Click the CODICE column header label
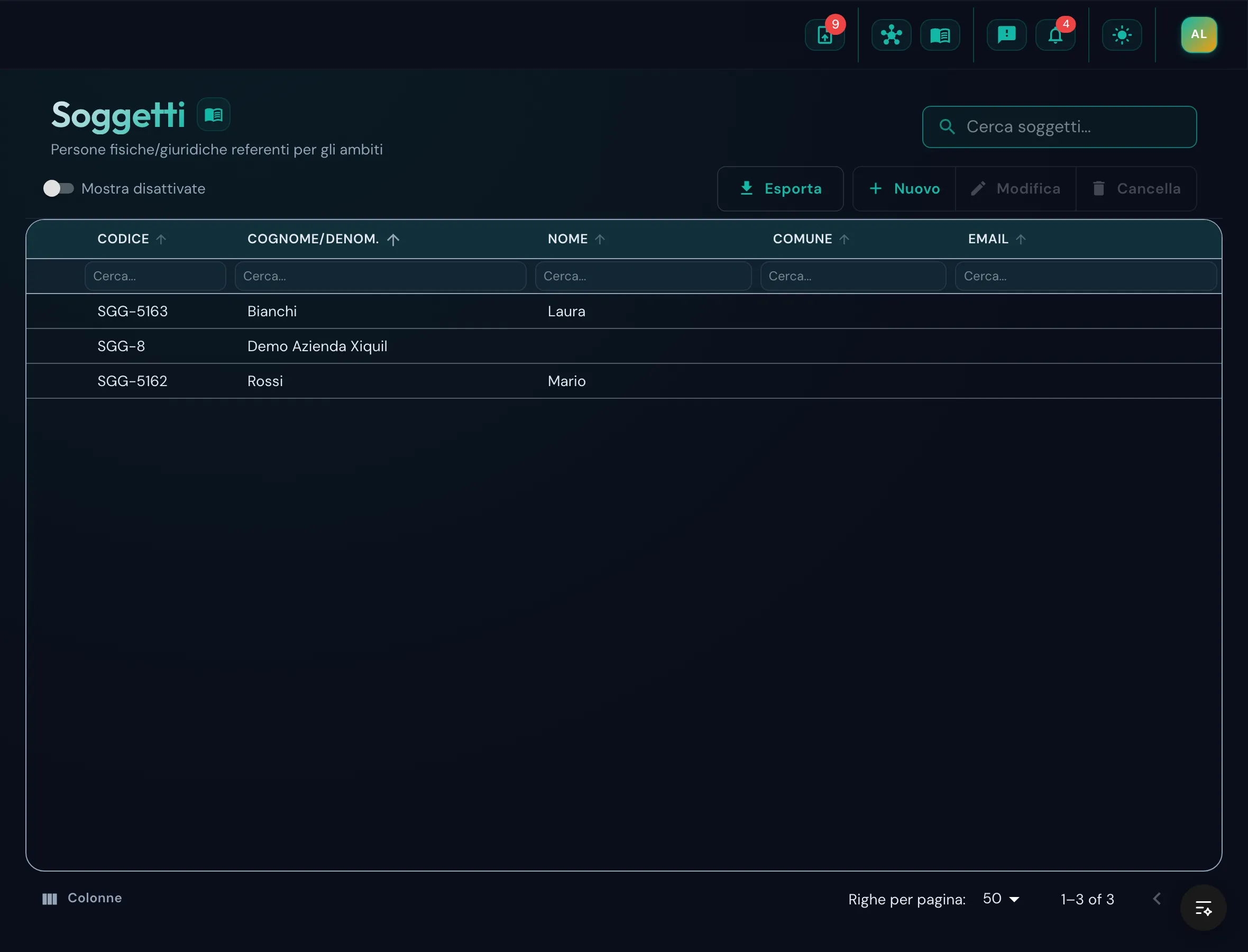This screenshot has width=1248, height=952. [123, 239]
